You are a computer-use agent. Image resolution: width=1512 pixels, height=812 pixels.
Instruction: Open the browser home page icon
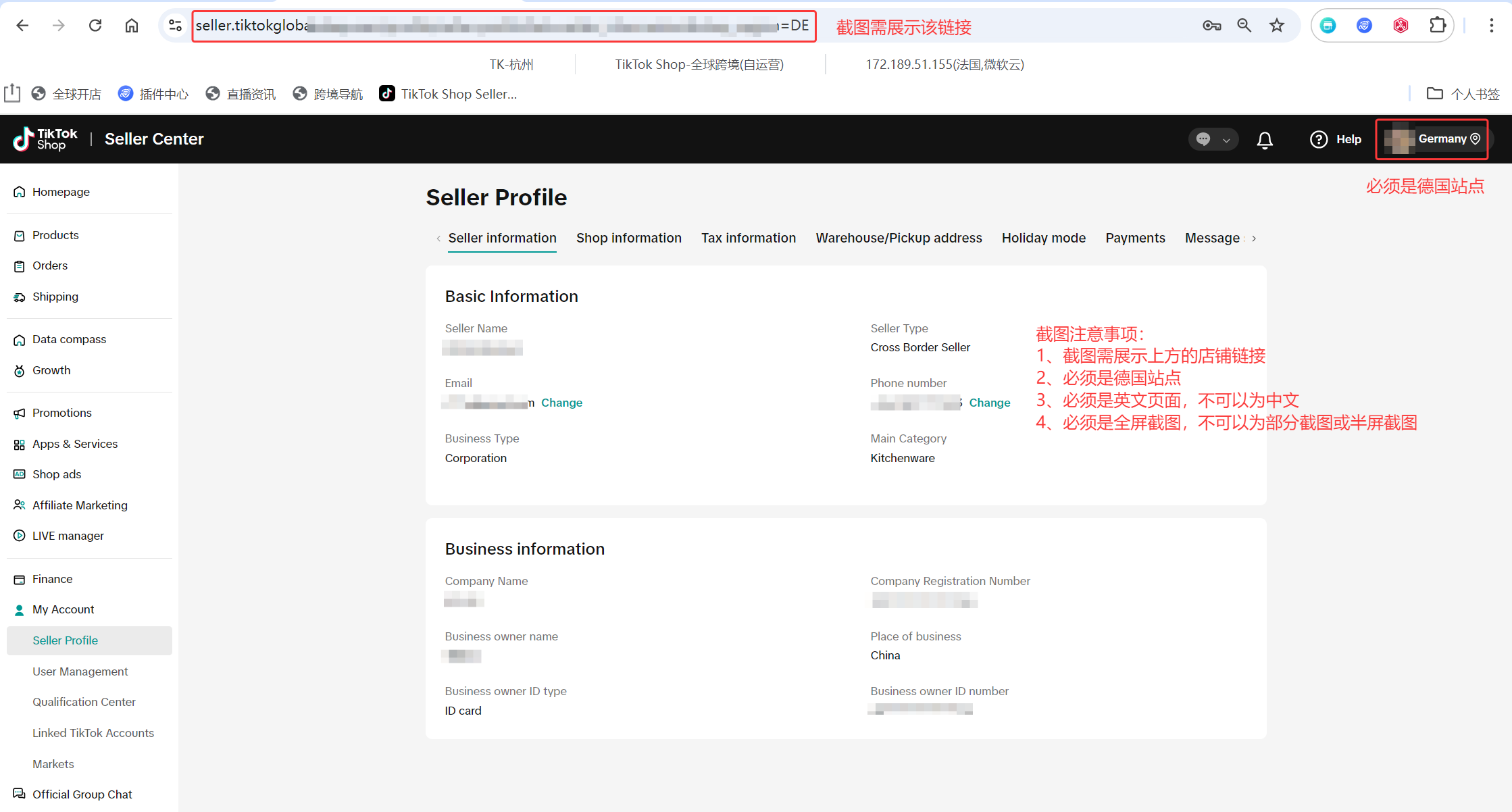coord(132,26)
